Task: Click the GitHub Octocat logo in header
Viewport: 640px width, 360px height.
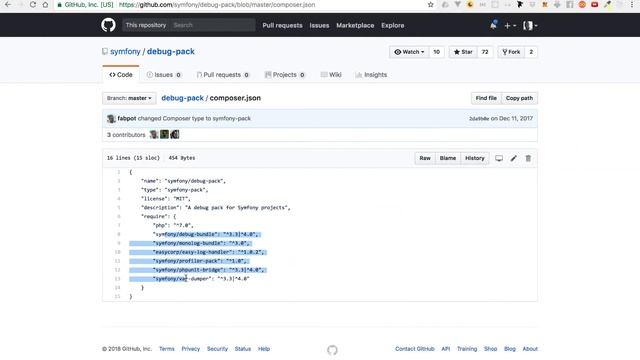Action: tap(108, 25)
